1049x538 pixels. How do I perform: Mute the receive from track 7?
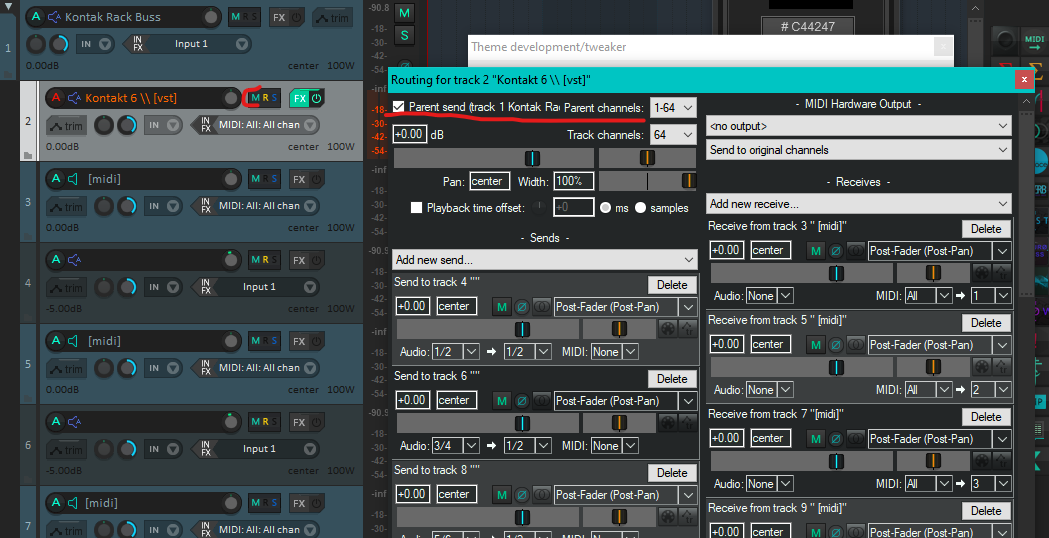tap(816, 439)
